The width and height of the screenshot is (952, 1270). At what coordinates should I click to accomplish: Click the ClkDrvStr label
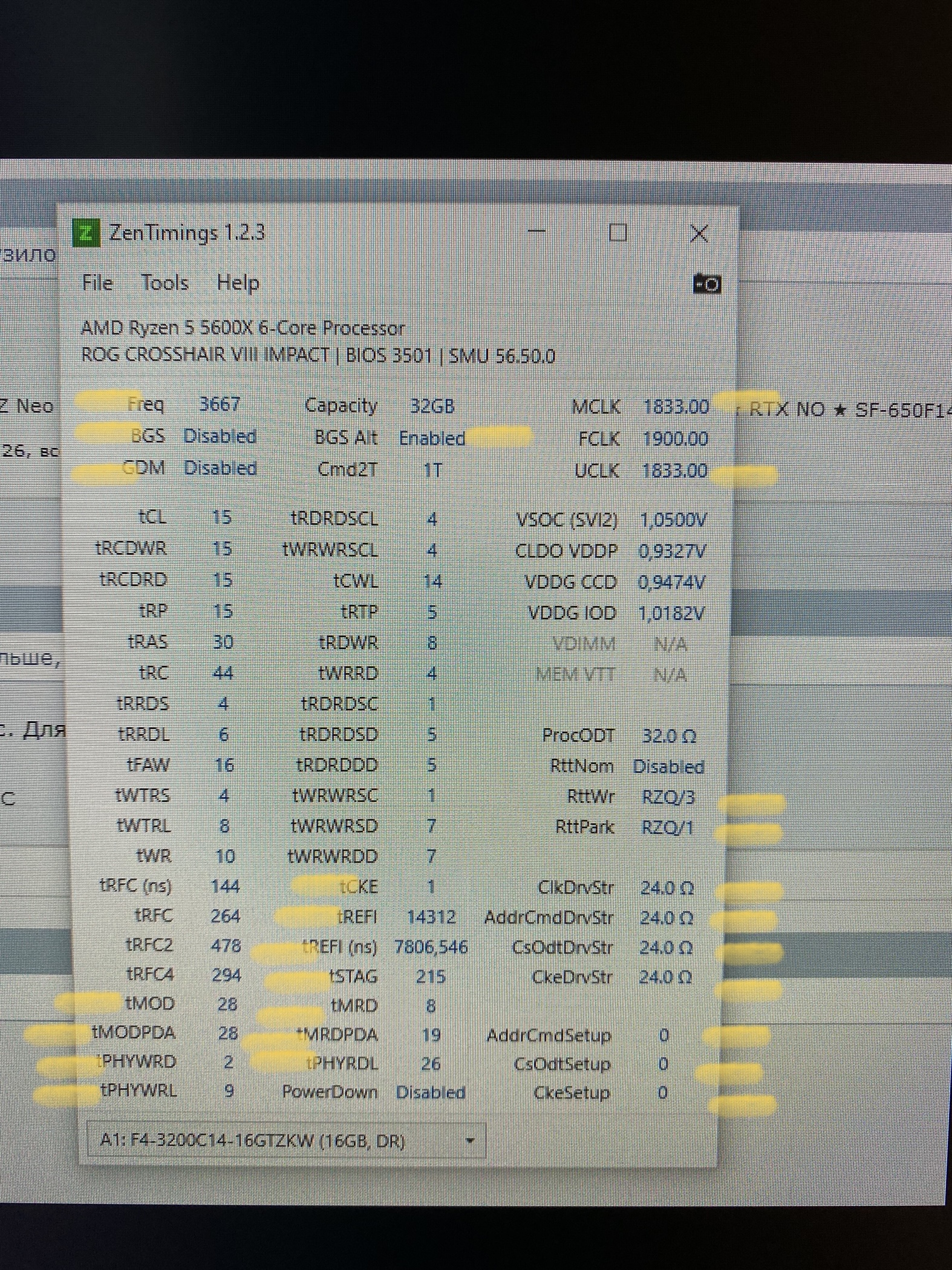[576, 888]
